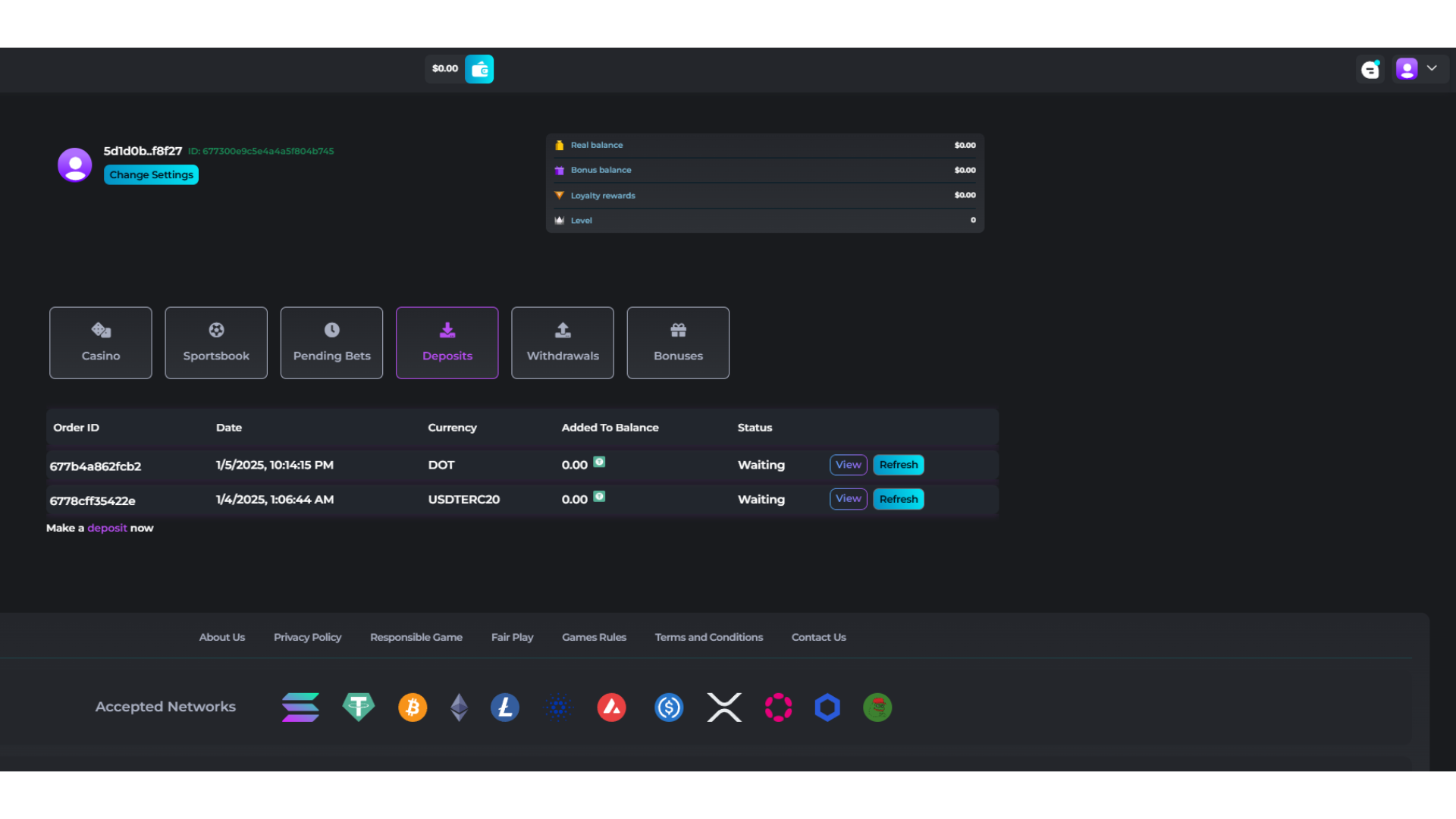This screenshot has height=819, width=1456.
Task: Refresh the USDTERC20 deposit status
Action: coord(898,499)
